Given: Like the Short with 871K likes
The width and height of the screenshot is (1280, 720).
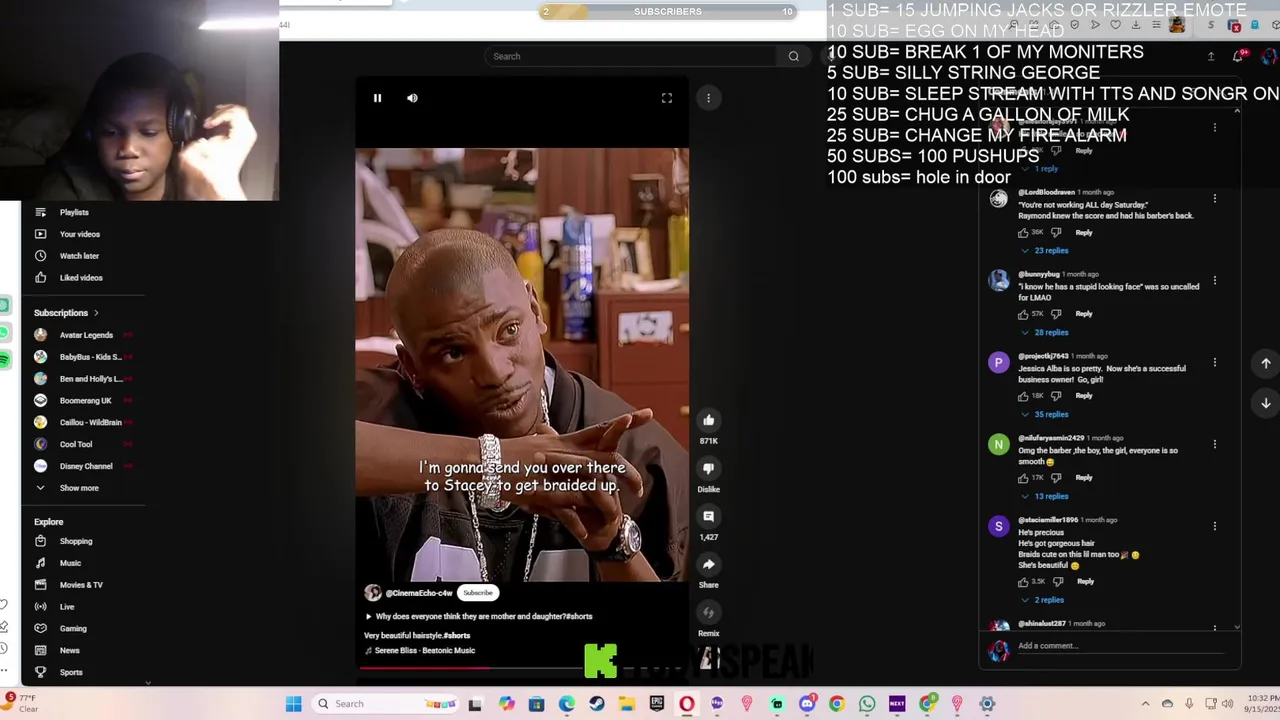Looking at the screenshot, I should coord(708,420).
